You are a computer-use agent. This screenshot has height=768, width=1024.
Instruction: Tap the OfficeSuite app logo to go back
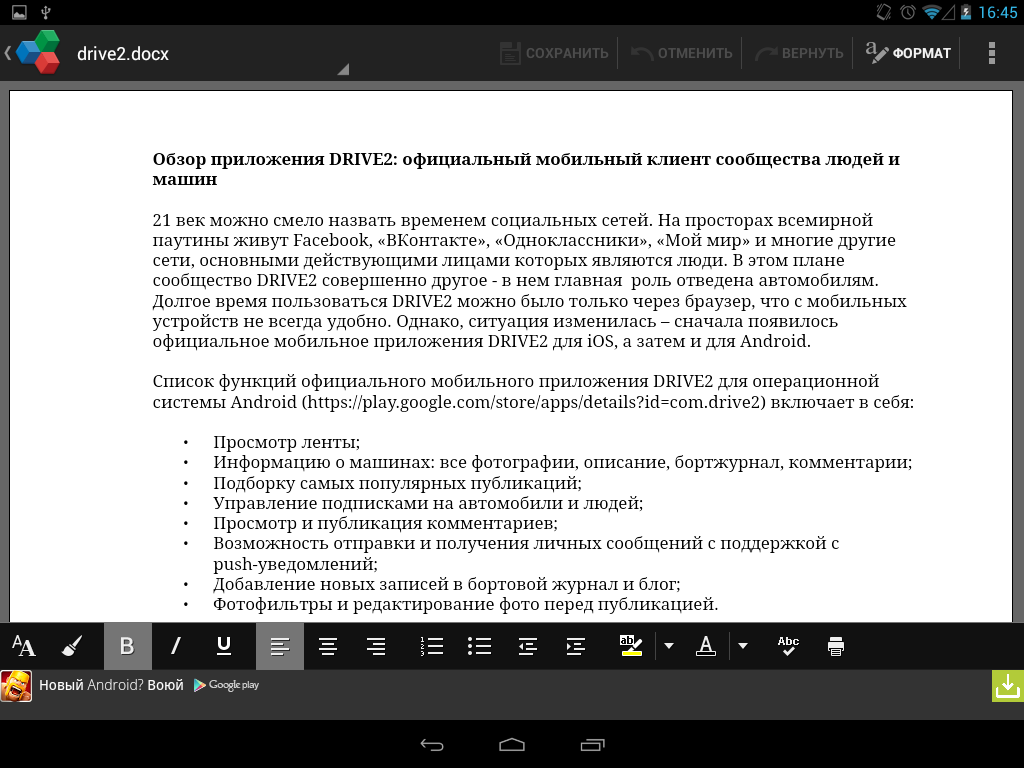37,53
